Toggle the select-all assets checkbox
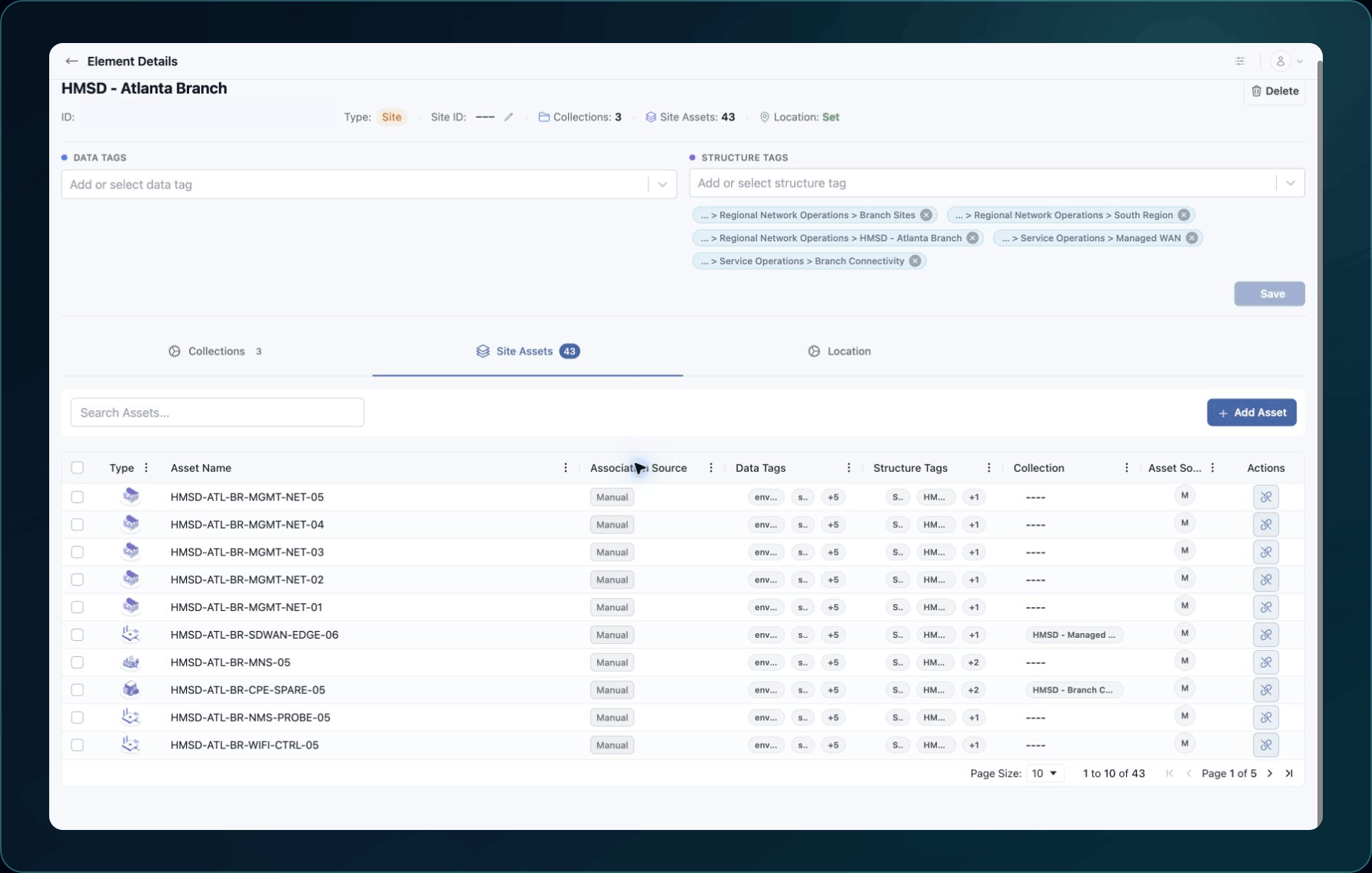The width and height of the screenshot is (1372, 873). [x=78, y=468]
